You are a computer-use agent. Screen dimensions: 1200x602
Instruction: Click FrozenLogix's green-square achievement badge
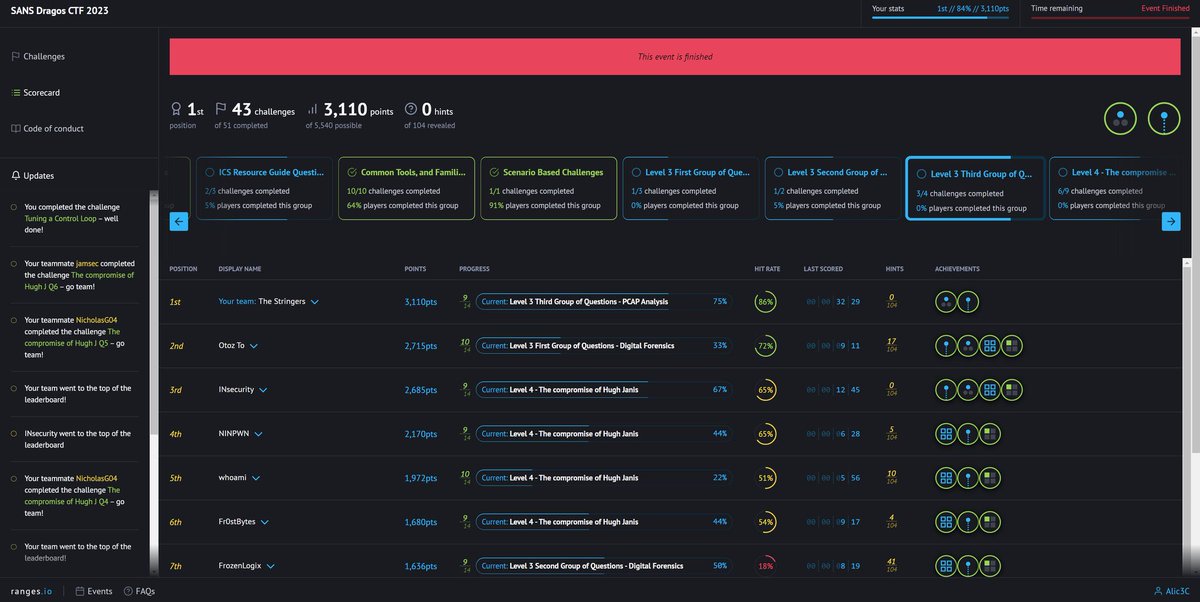click(989, 566)
